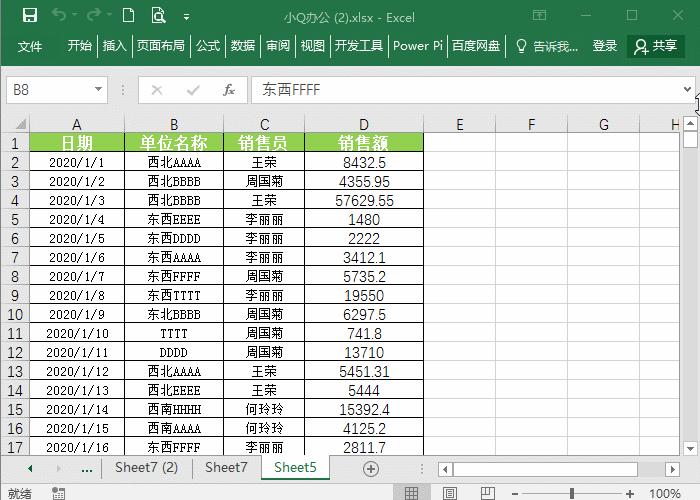
Task: Click the New Sheet plus icon
Action: coord(371,469)
